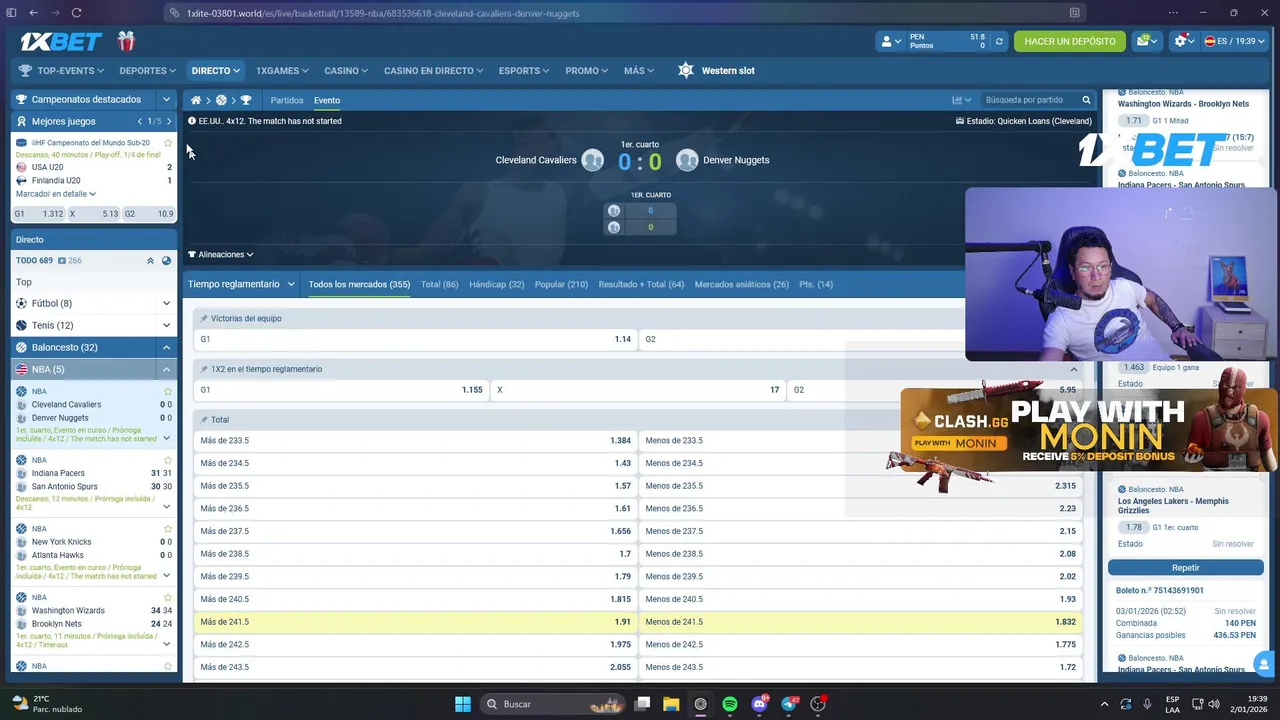Click the trophy icon in breadcrumb
Image resolution: width=1280 pixels, height=720 pixels.
(x=246, y=100)
